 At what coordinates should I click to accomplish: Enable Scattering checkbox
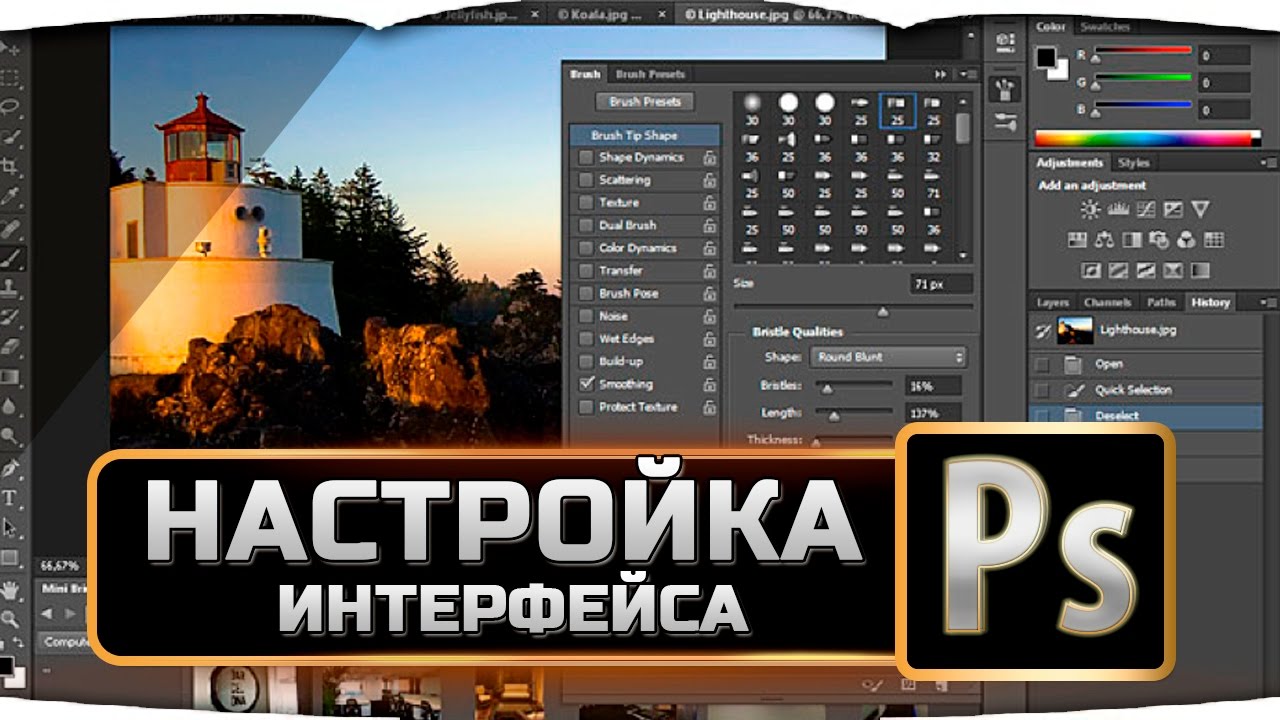[x=586, y=181]
